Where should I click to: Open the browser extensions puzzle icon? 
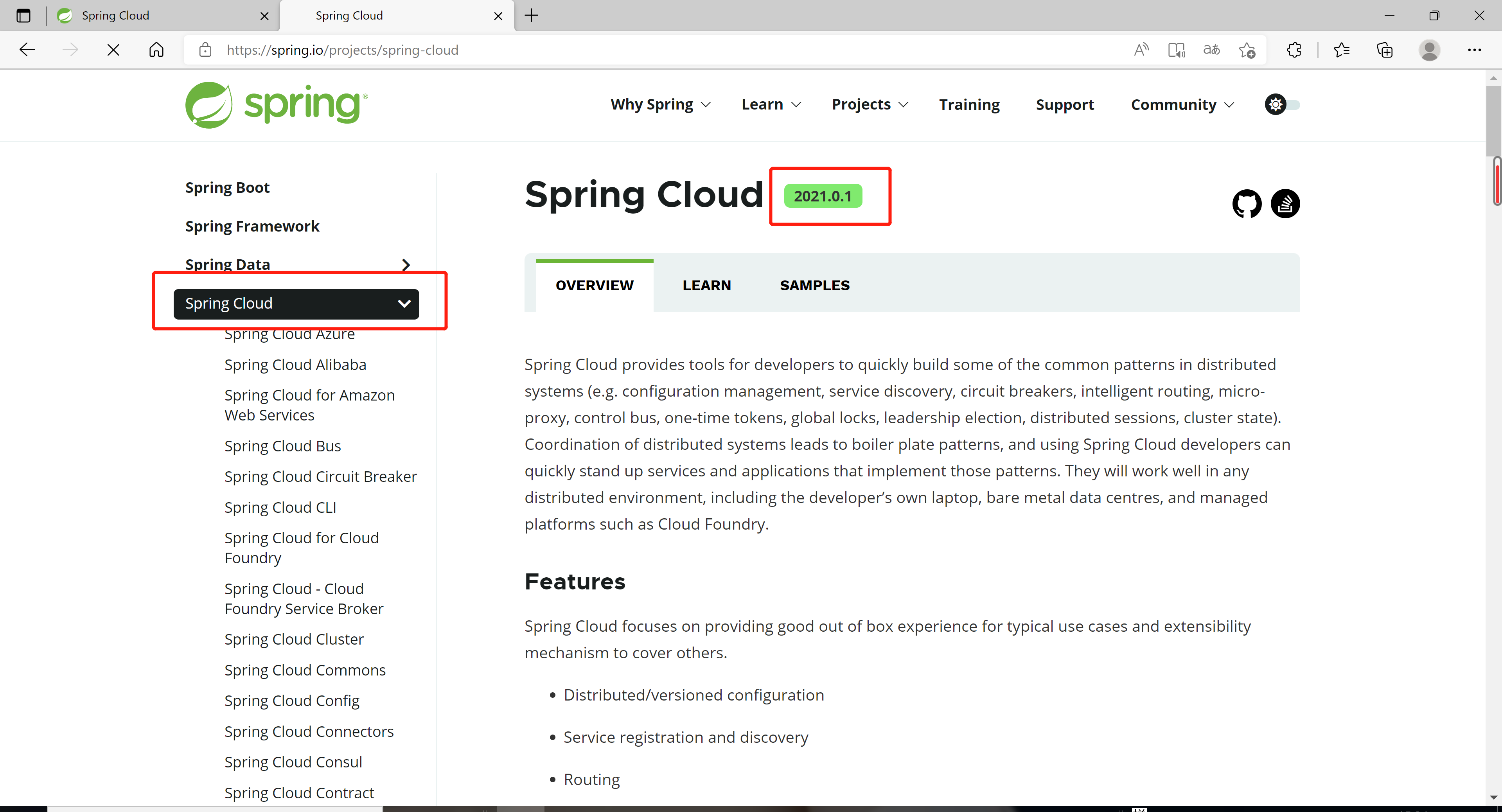(1294, 50)
